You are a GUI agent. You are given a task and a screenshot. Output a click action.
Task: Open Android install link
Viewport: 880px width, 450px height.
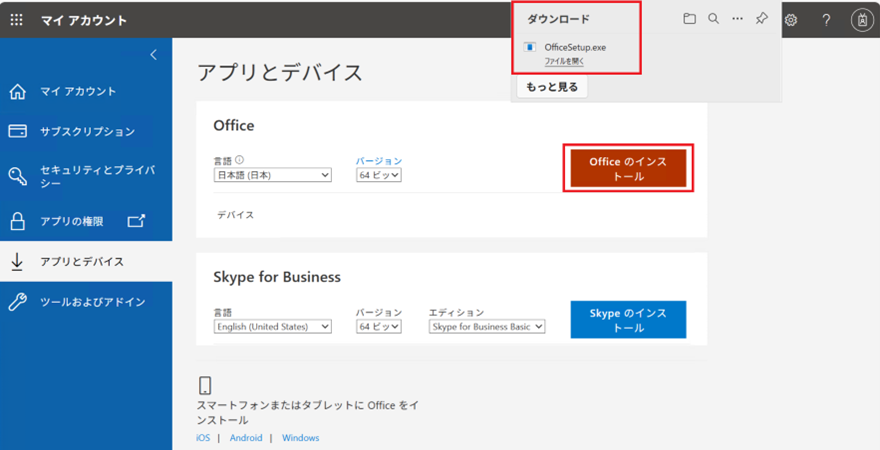tap(246, 438)
